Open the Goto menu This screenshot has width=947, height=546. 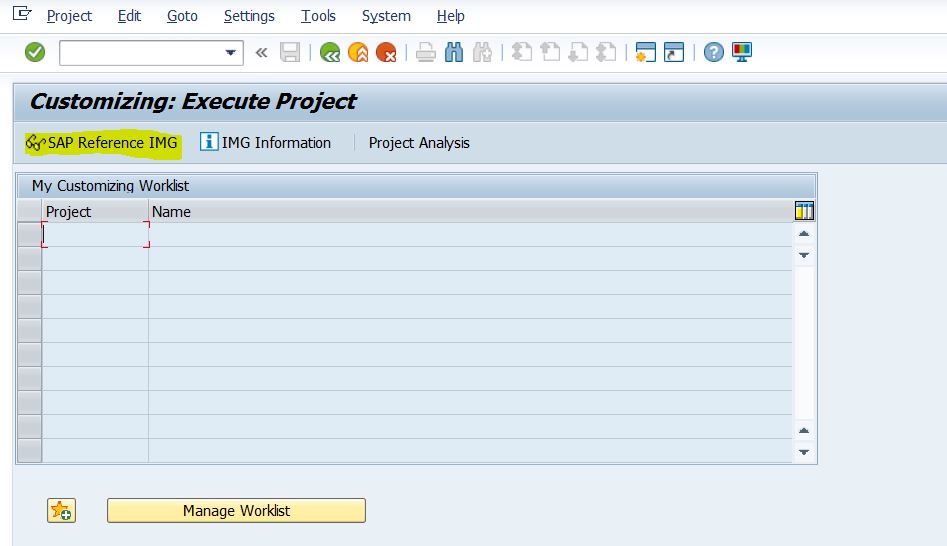(x=182, y=16)
